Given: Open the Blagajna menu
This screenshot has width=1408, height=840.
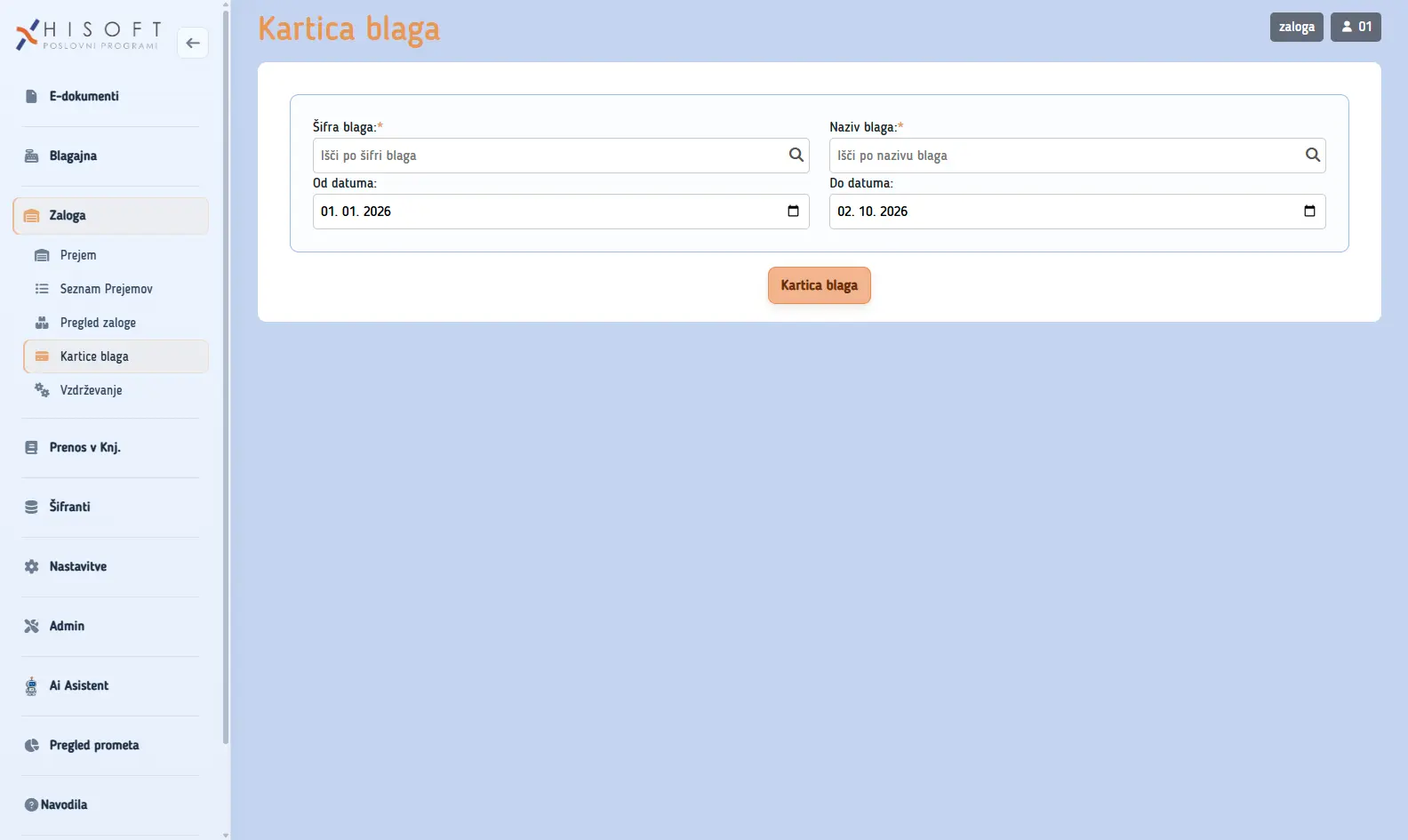Looking at the screenshot, I should click(x=111, y=156).
